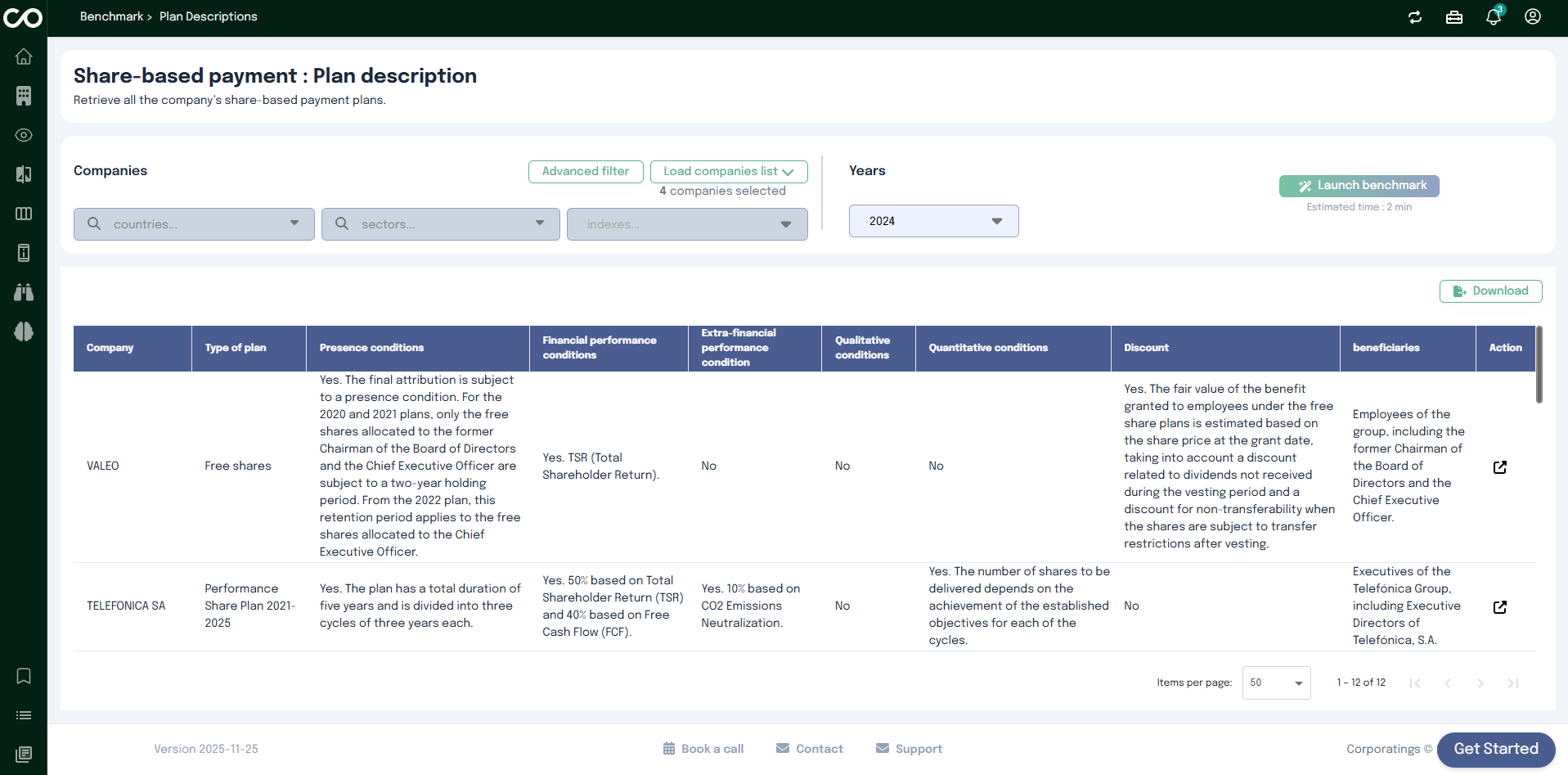Click the refresh sync icon in header
The height and width of the screenshot is (775, 1568).
1415,17
